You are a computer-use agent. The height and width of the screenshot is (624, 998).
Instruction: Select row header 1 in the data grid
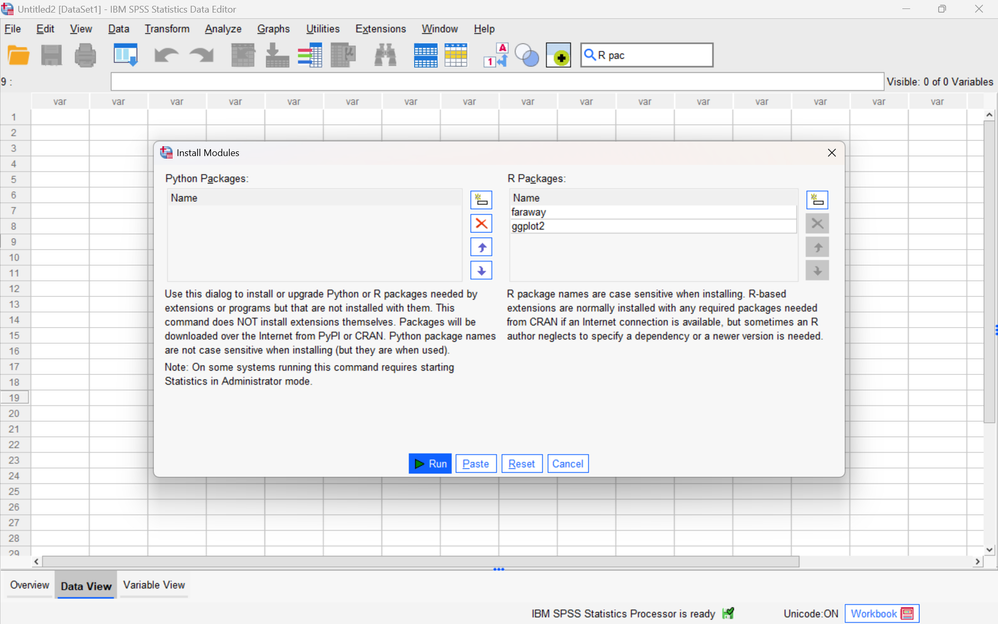click(14, 117)
